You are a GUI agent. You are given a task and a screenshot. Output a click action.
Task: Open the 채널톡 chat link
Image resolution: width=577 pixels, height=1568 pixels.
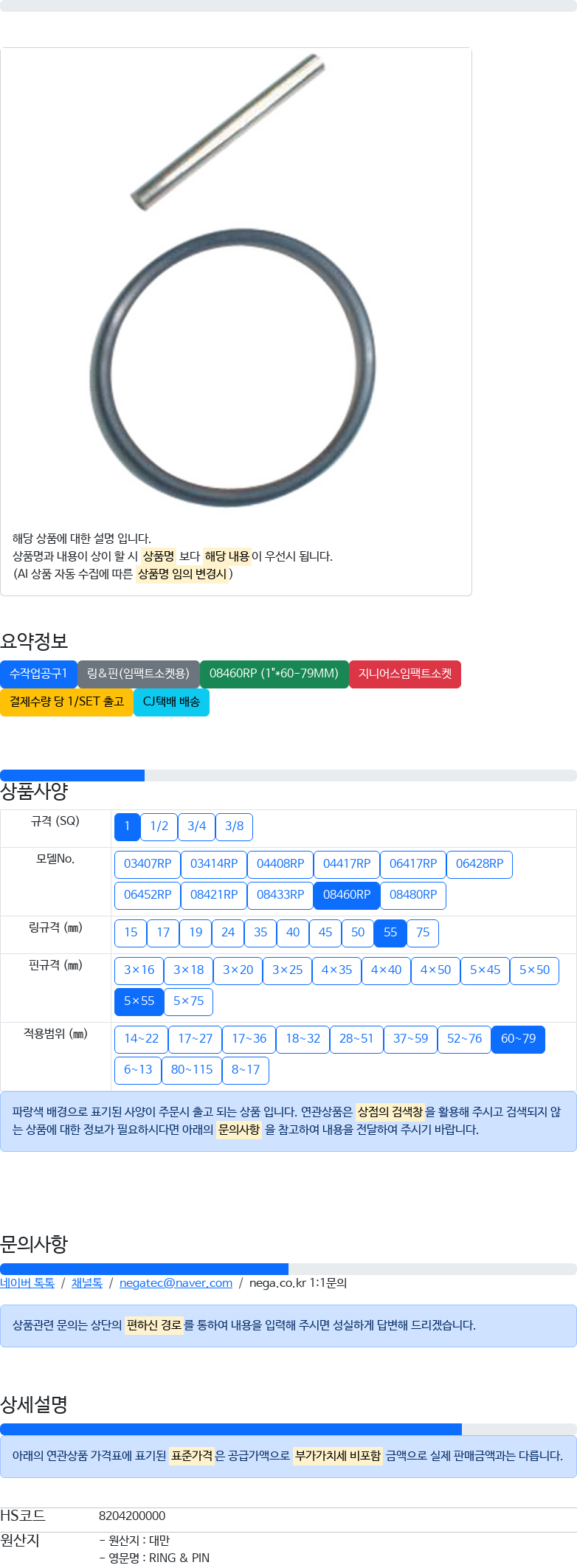coord(87,1283)
